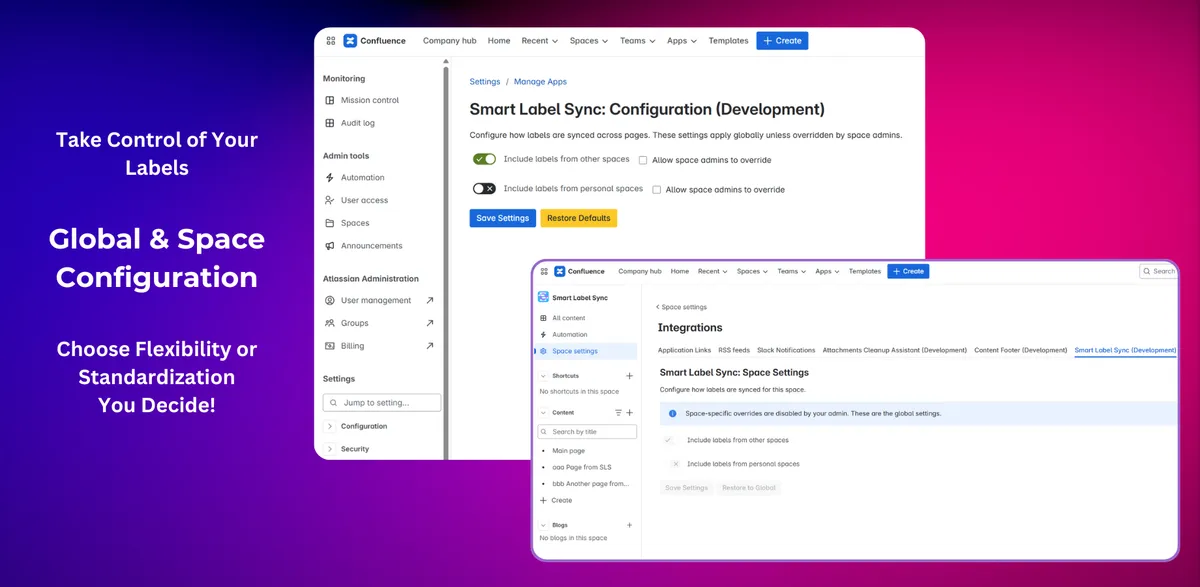
Task: Add content with the Content plus icon
Action: [x=630, y=412]
